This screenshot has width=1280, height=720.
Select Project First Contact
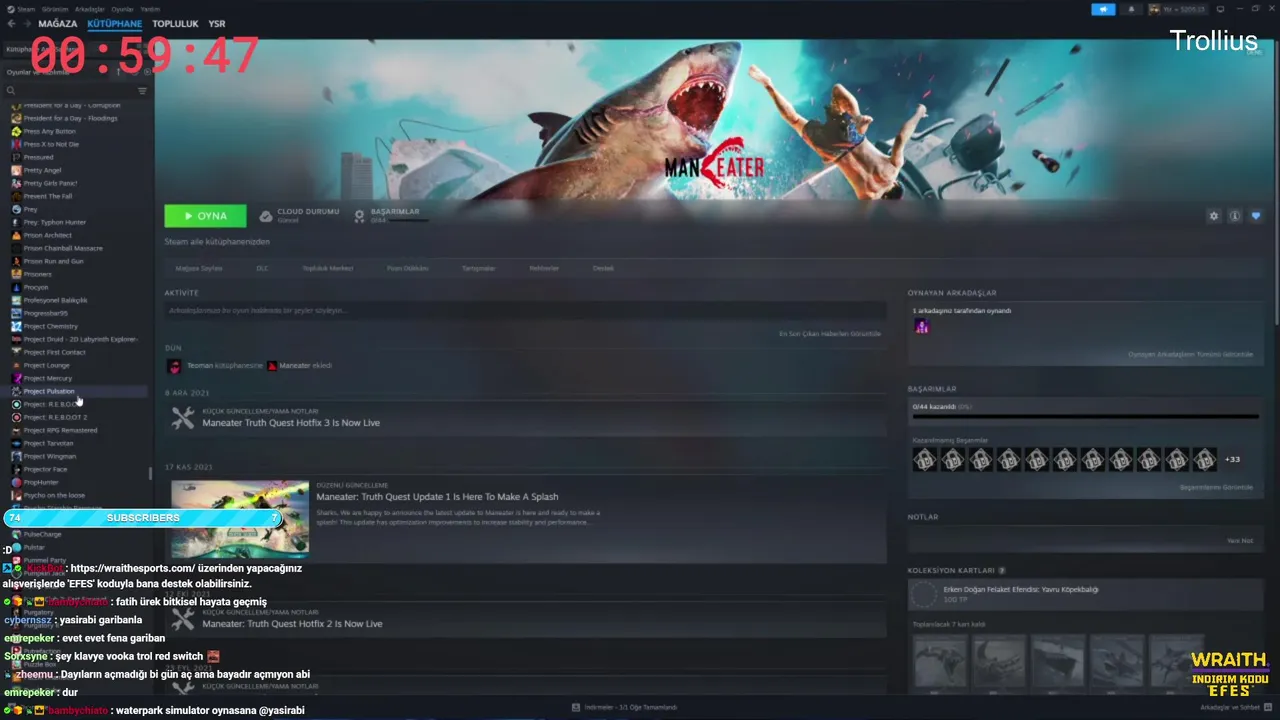pos(54,352)
